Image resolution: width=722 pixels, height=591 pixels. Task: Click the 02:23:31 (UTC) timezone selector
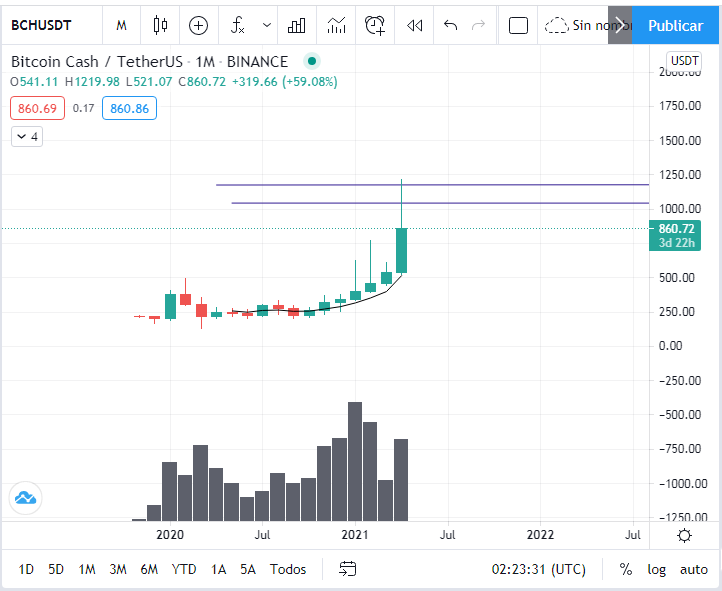click(x=538, y=569)
